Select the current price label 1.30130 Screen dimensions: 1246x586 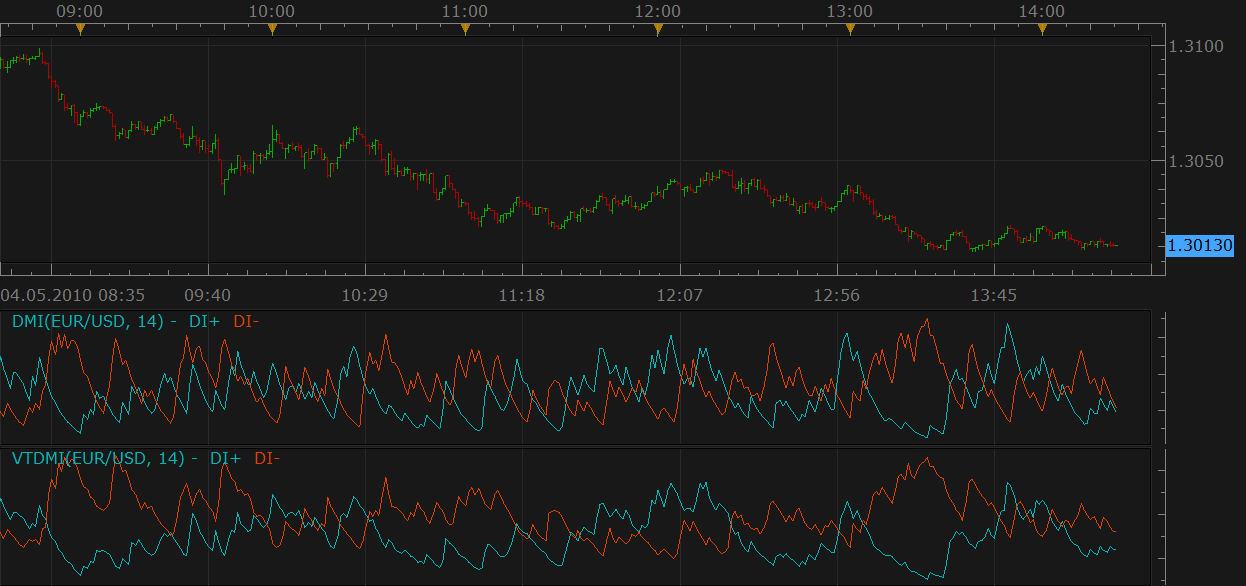(x=1200, y=245)
